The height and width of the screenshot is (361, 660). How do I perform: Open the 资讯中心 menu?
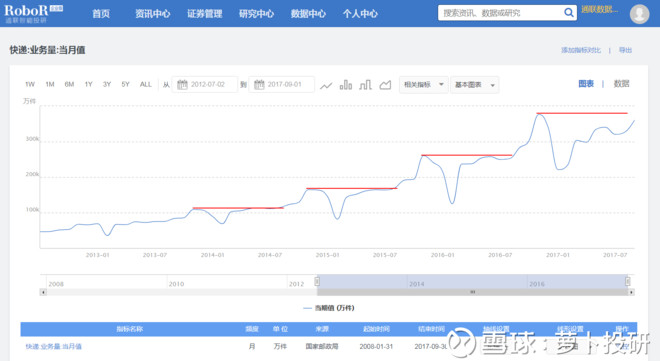pos(152,14)
